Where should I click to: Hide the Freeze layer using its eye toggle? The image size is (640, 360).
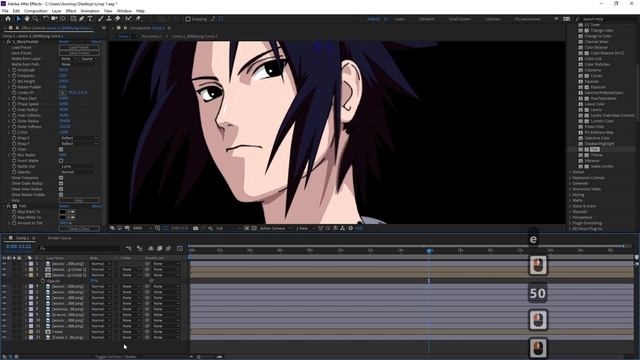[4, 332]
